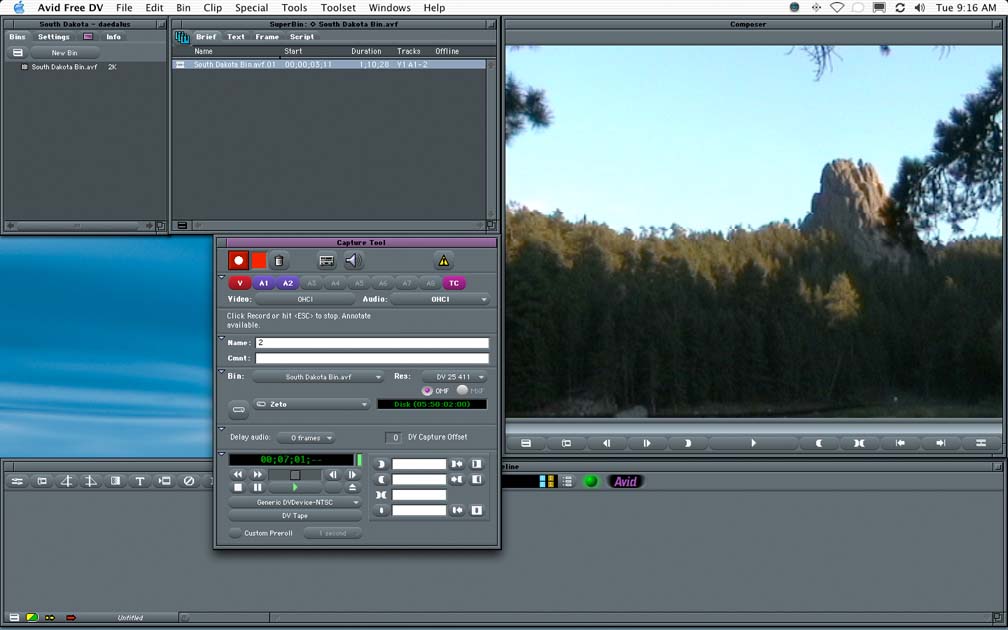Collapse the track selection section triangle
1008x630 pixels.
point(222,277)
